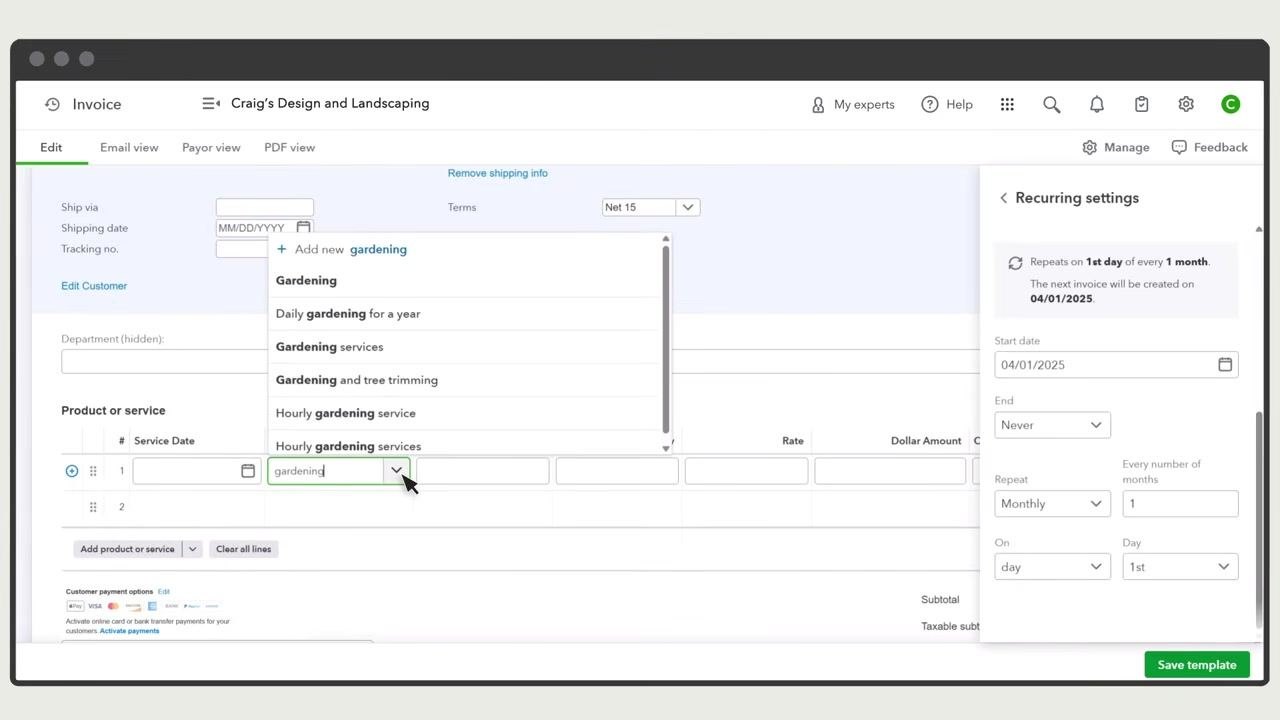Click the Edit Customer link

tap(94, 286)
